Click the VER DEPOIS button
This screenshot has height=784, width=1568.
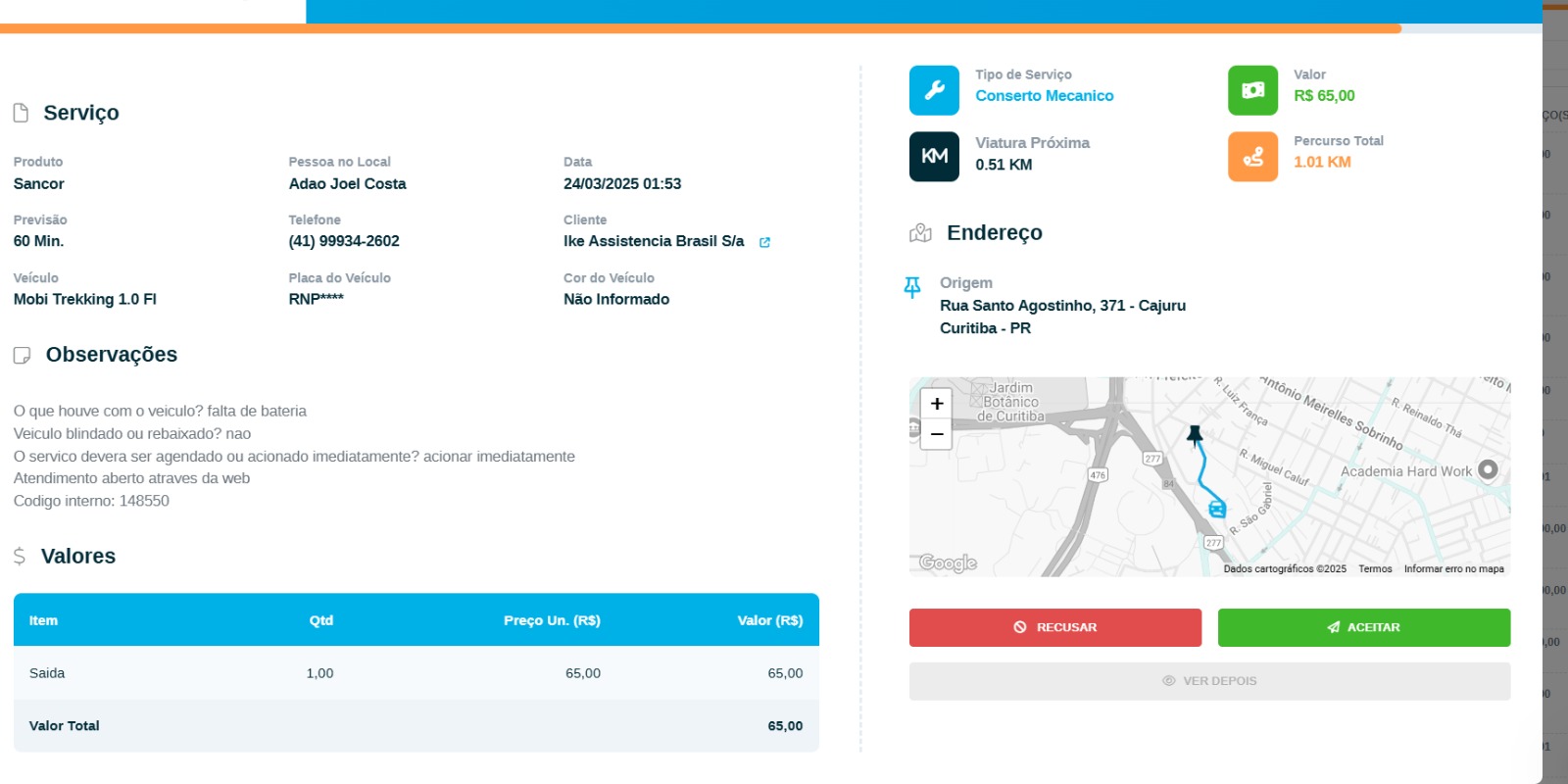[x=1209, y=681]
